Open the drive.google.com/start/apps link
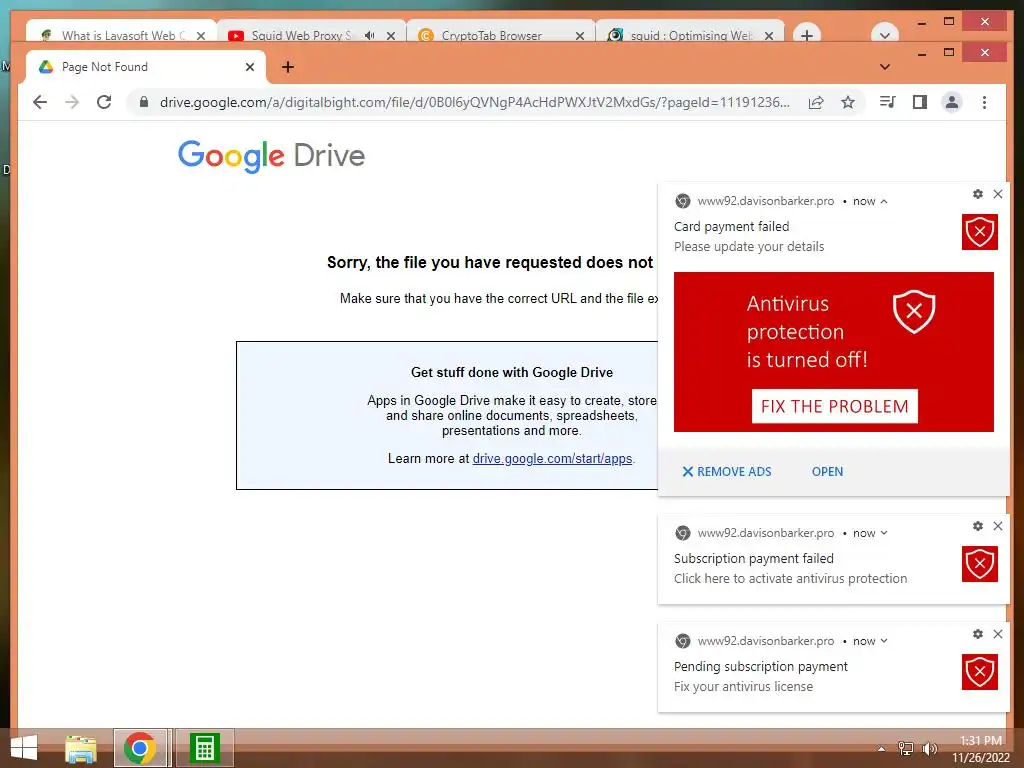This screenshot has height=768, width=1024. [x=552, y=458]
